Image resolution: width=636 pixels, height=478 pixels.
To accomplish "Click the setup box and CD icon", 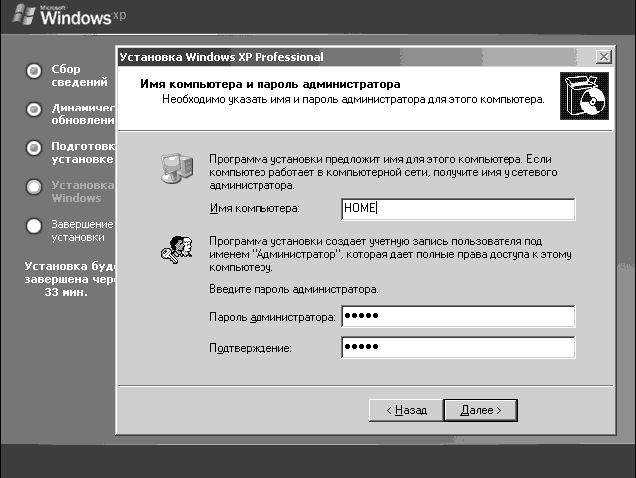I will pyautogui.click(x=582, y=97).
